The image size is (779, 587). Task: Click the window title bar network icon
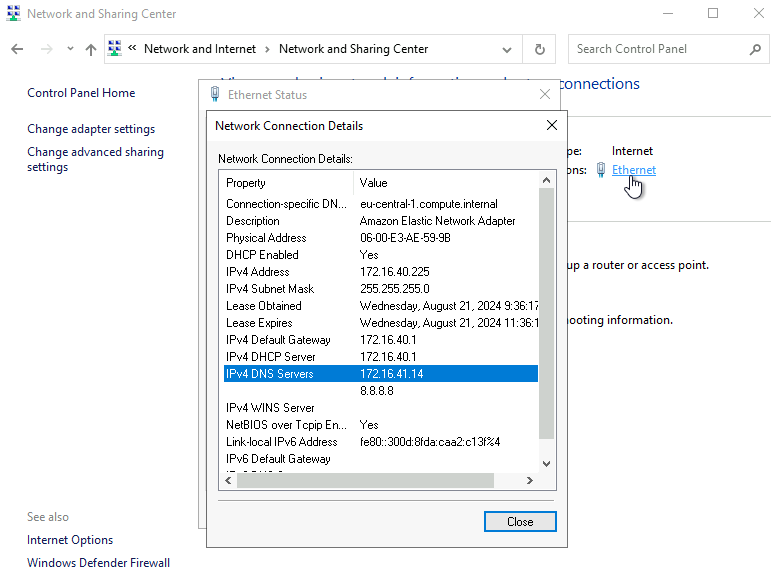(x=13, y=13)
